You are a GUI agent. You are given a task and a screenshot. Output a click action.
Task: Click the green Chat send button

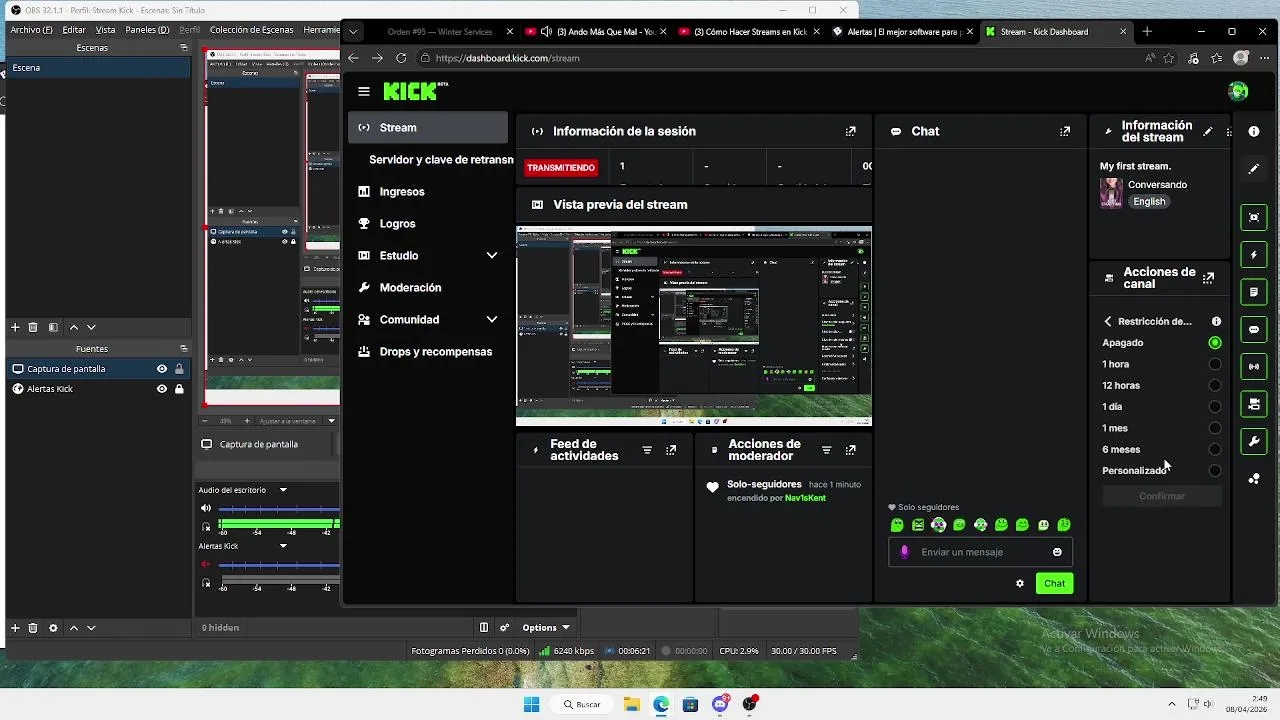tap(1054, 584)
